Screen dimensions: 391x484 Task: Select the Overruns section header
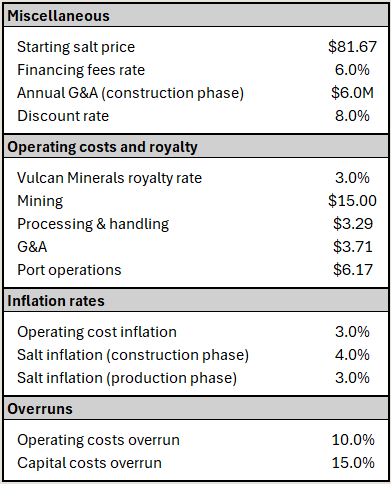pyautogui.click(x=195, y=409)
